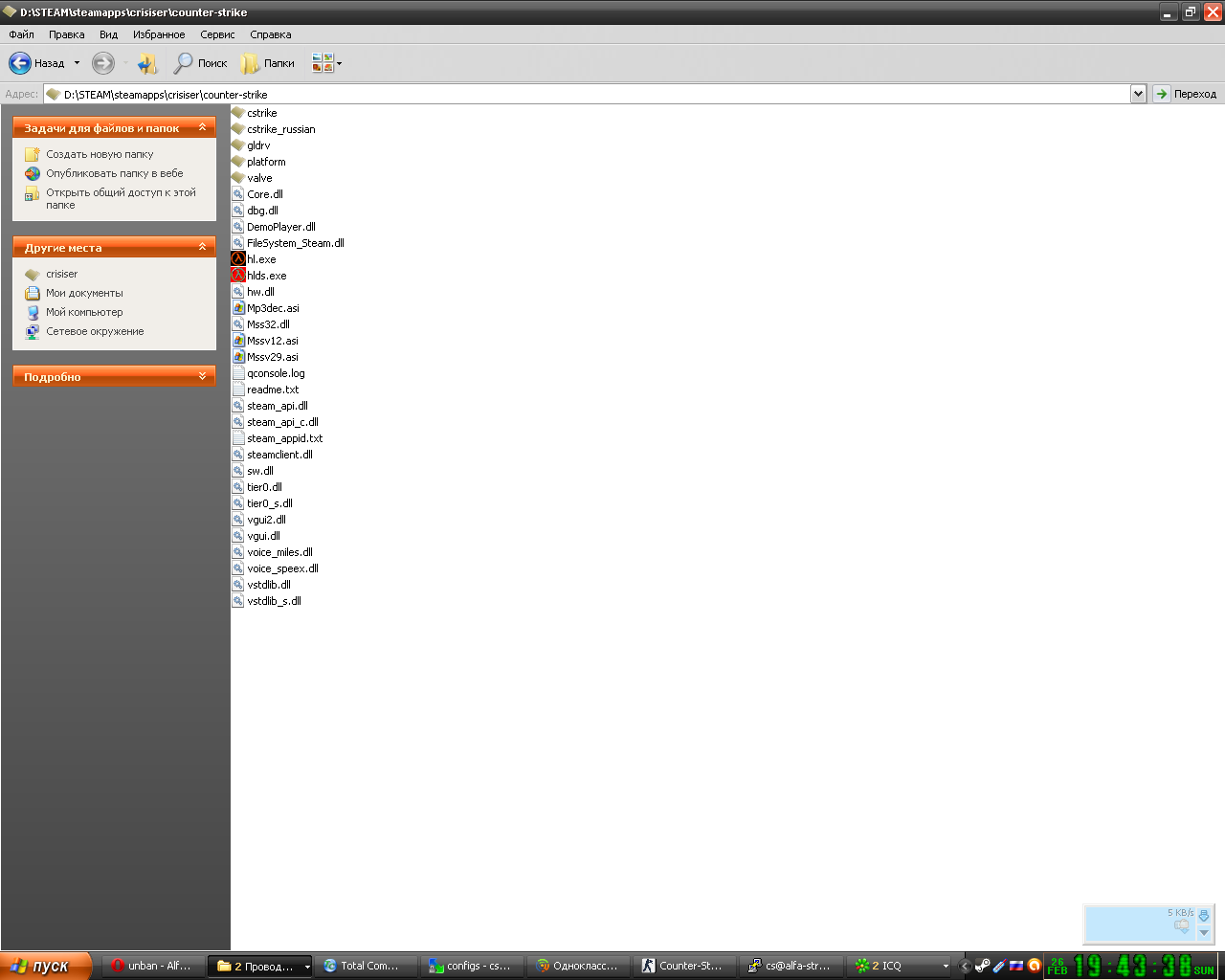Go up one folder level icon
The height and width of the screenshot is (980, 1225).
pyautogui.click(x=147, y=63)
